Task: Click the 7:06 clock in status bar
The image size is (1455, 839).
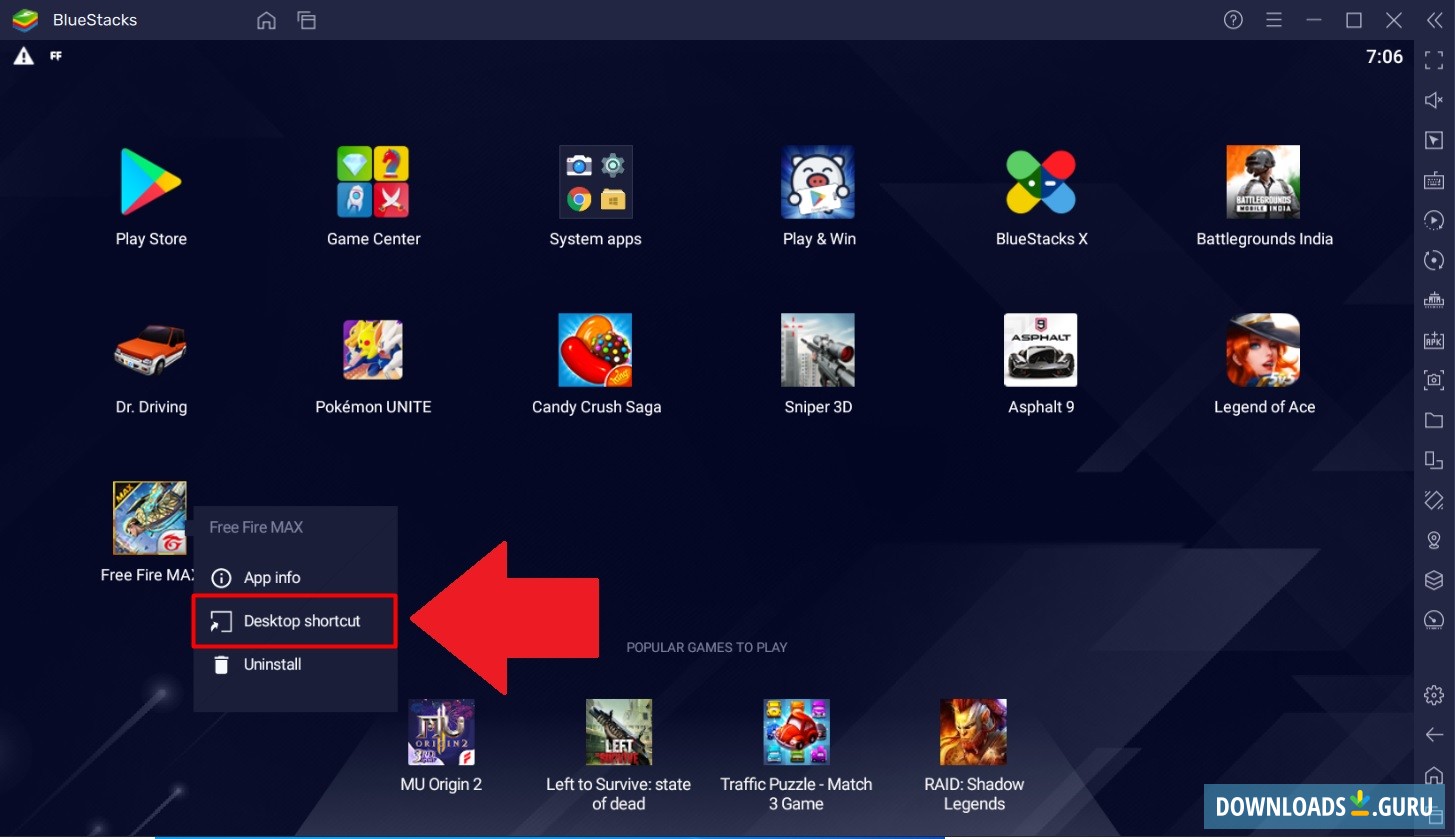Action: tap(1384, 57)
